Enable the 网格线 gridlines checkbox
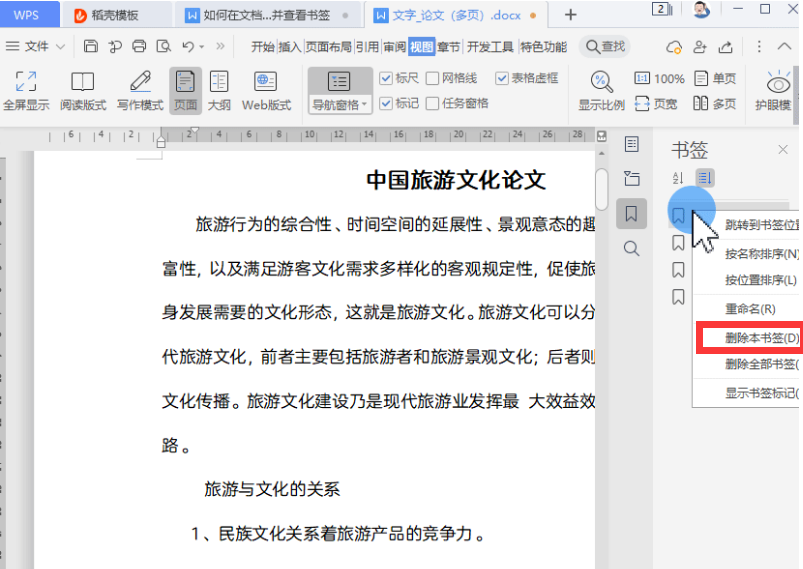 (433, 78)
